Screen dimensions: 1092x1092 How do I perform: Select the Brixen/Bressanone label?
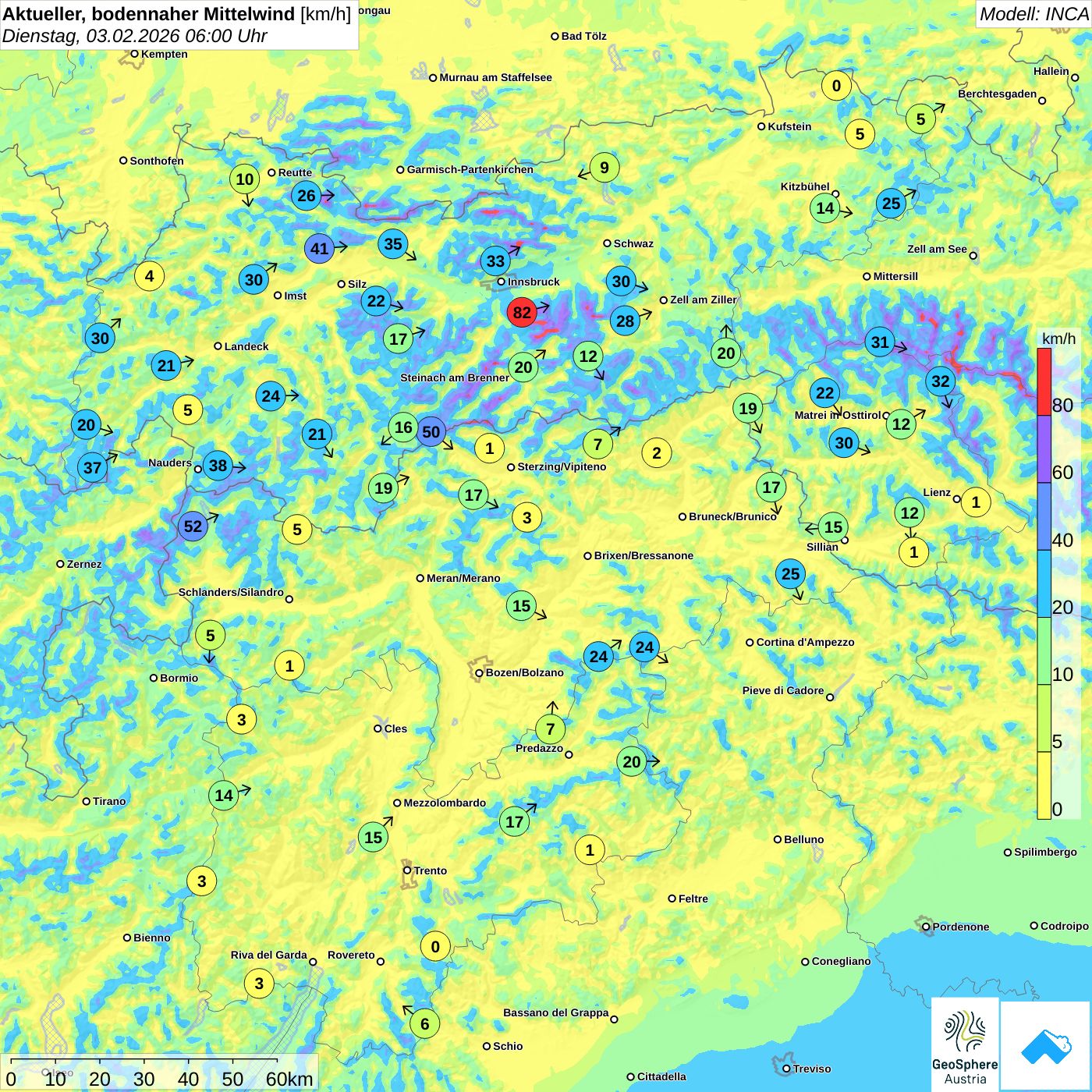[x=643, y=555]
